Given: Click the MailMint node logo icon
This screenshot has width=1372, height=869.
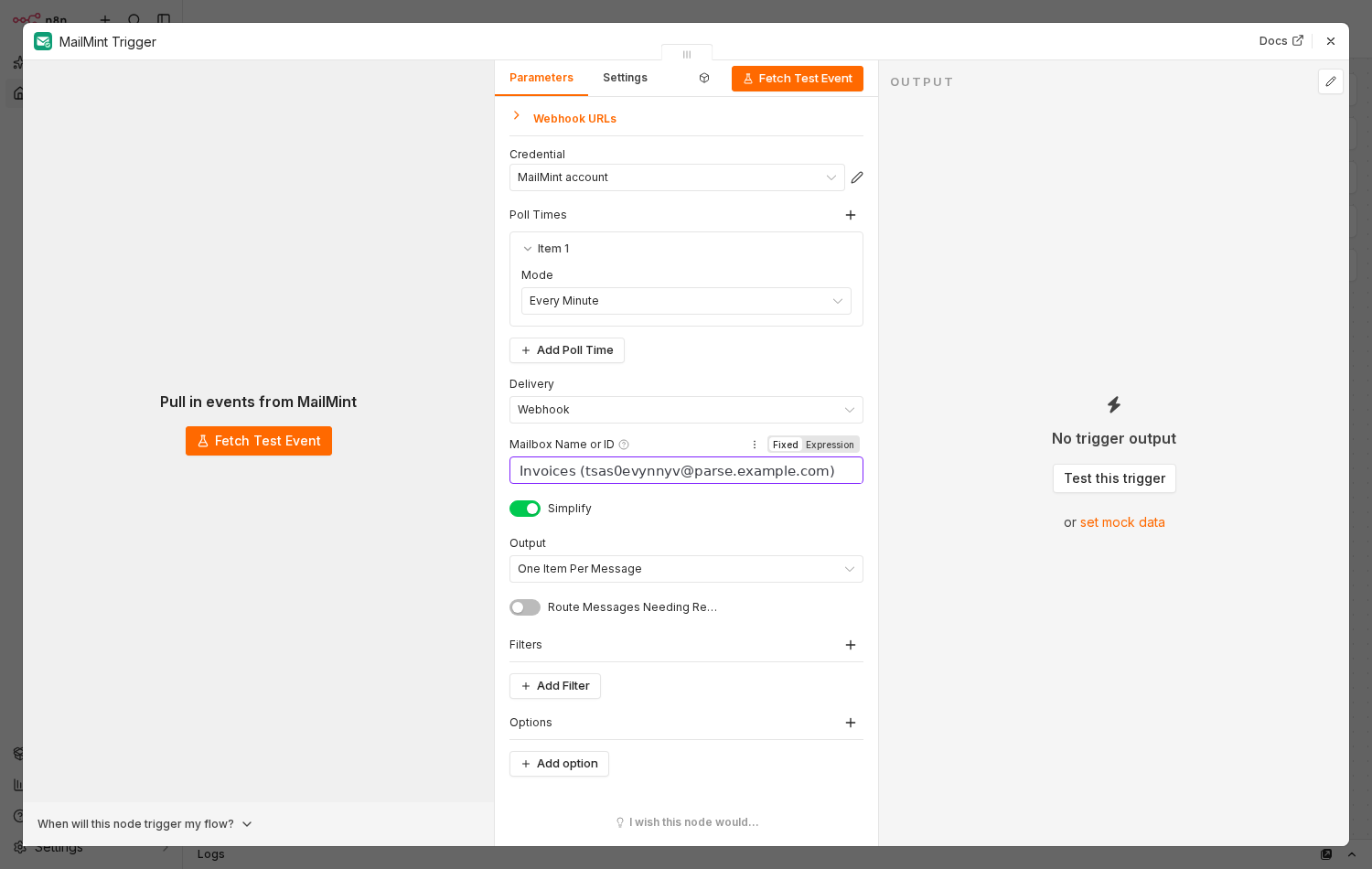Looking at the screenshot, I should tap(43, 41).
